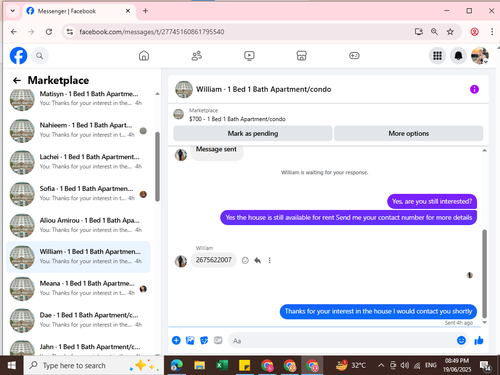Click the taskbar search box
Image resolution: width=500 pixels, height=375 pixels.
93,366
